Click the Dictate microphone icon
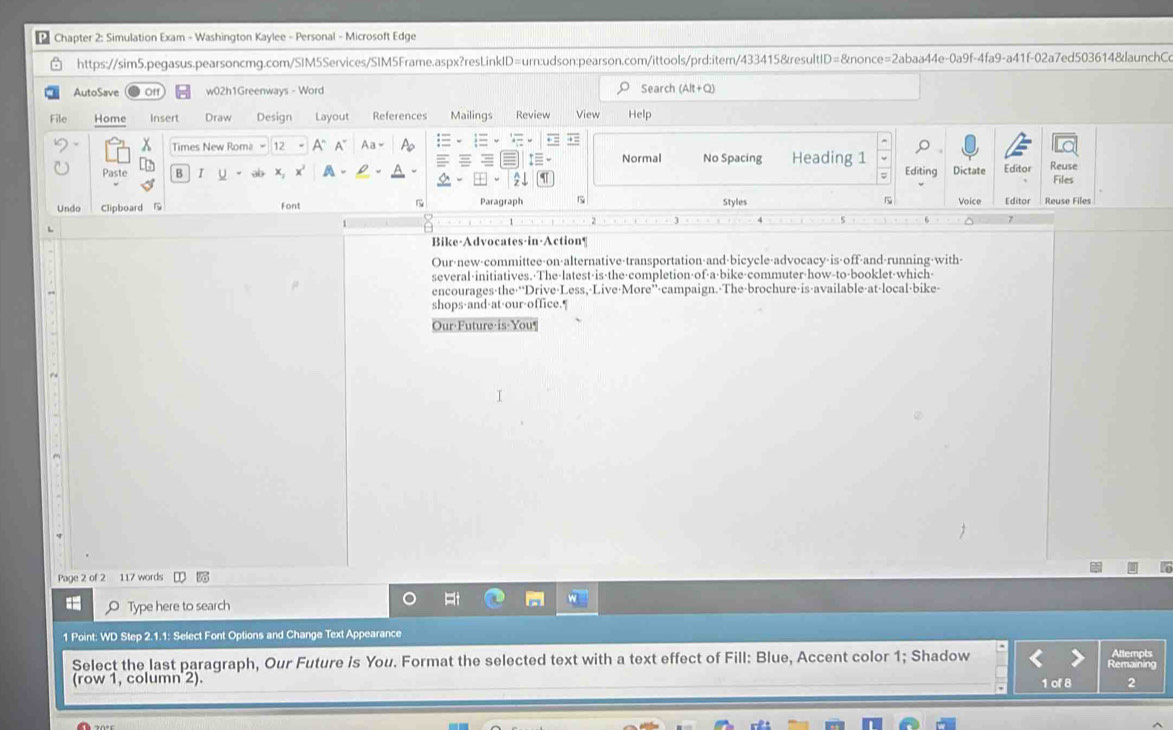 click(x=968, y=148)
